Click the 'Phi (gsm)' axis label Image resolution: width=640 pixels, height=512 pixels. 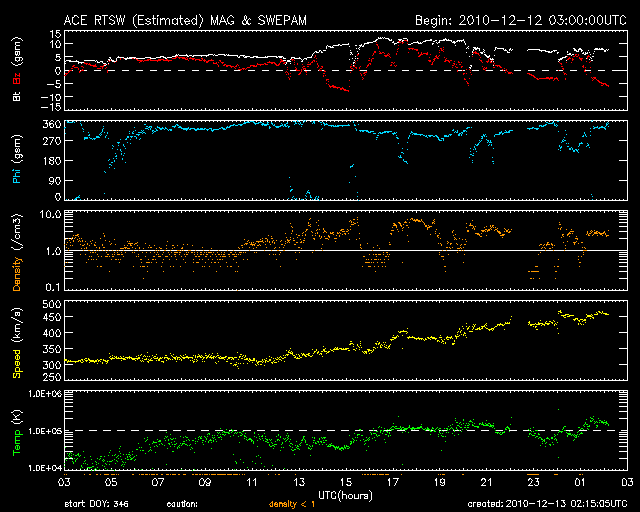click(17, 159)
